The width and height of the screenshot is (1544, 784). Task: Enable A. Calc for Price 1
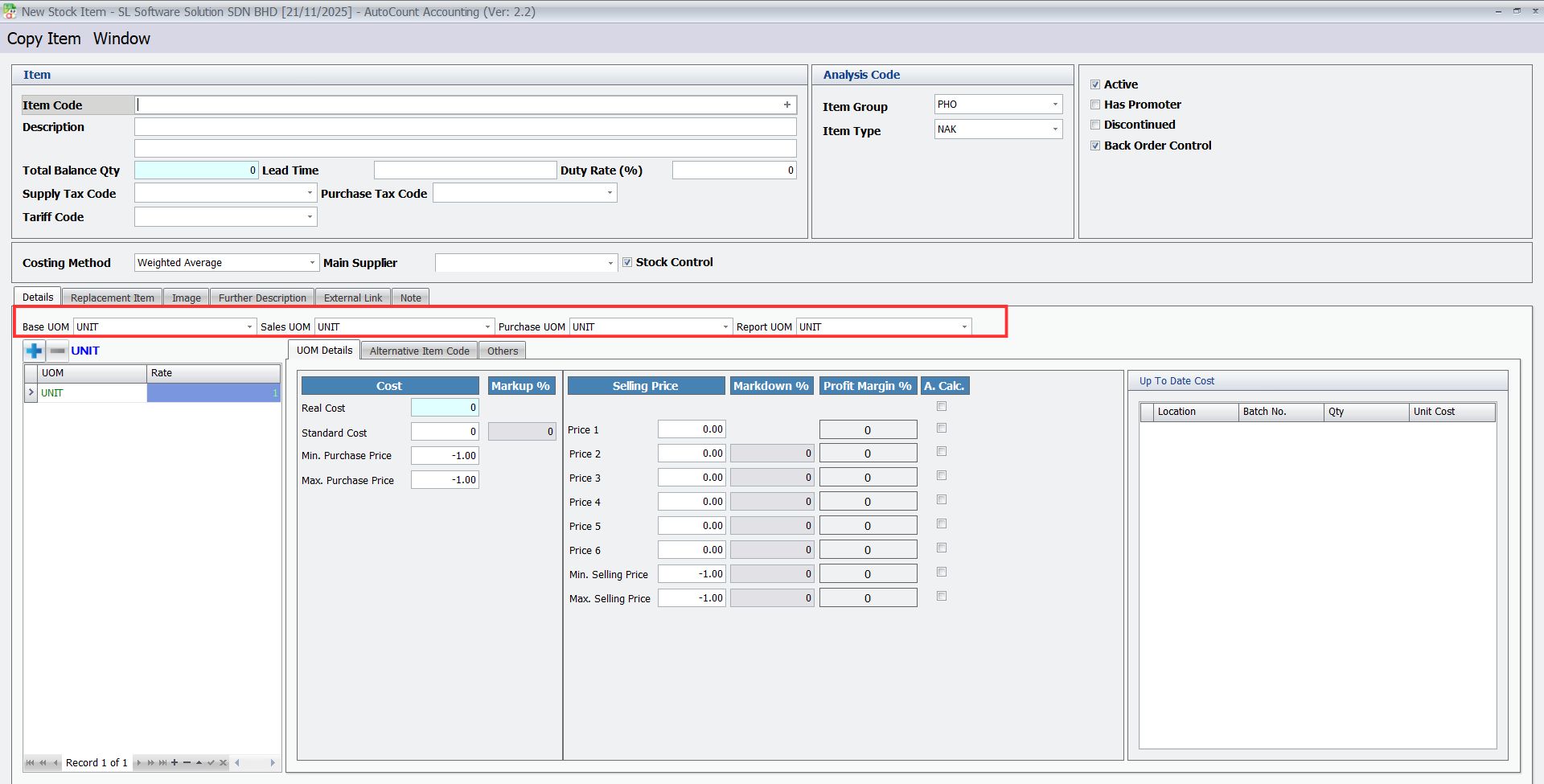(942, 428)
